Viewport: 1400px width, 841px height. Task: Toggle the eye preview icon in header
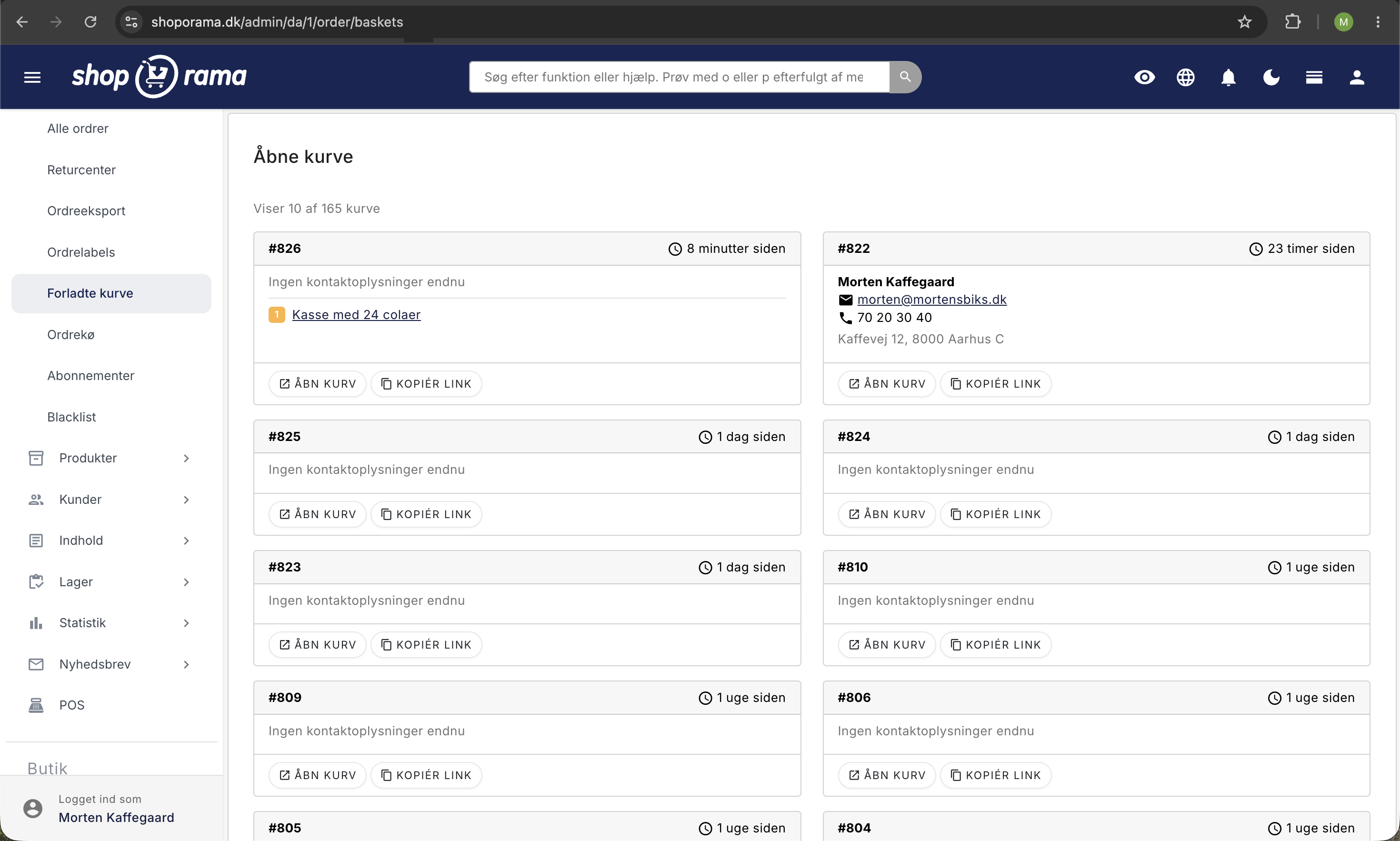click(x=1144, y=77)
